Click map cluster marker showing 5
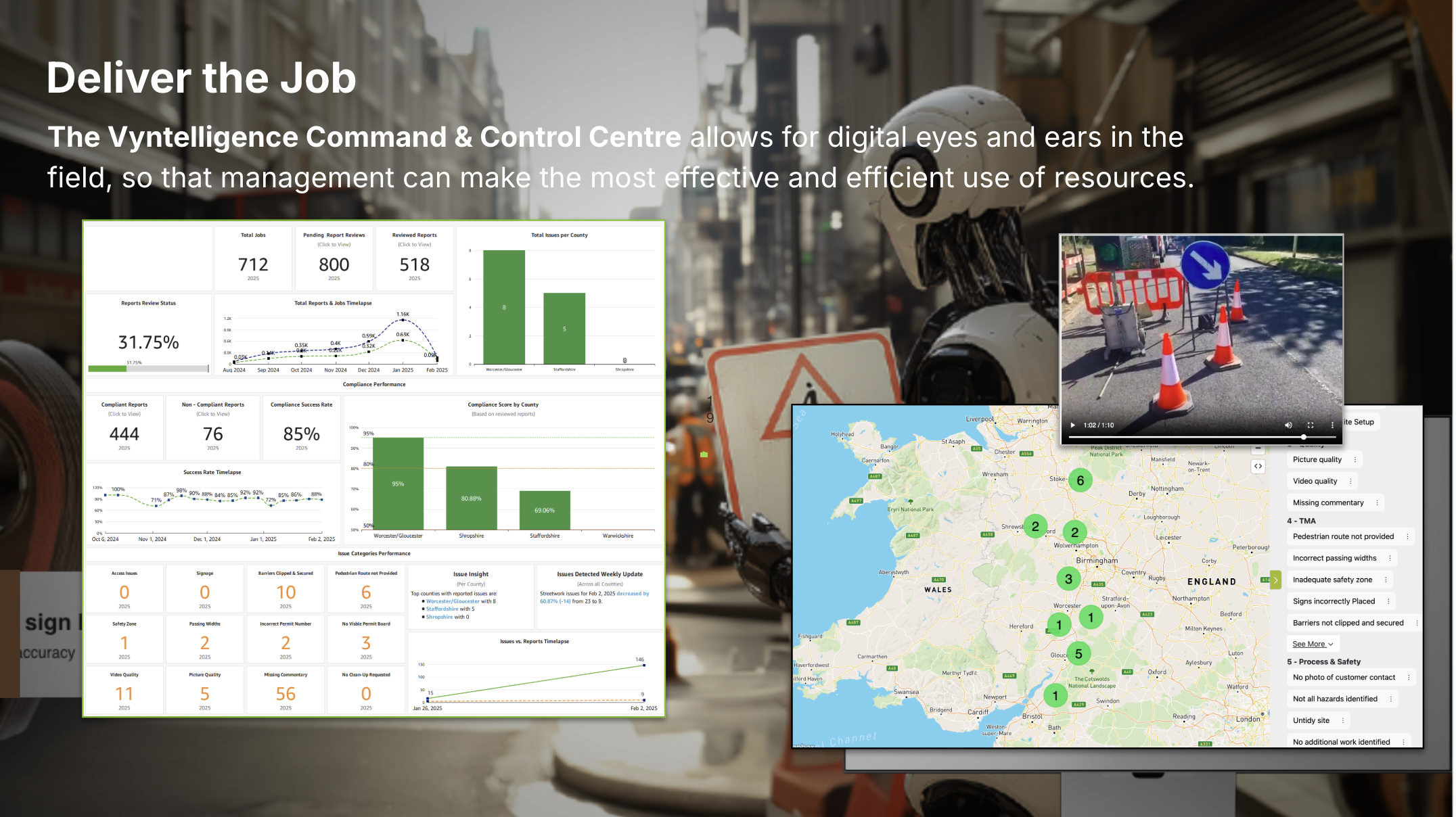 [1078, 653]
